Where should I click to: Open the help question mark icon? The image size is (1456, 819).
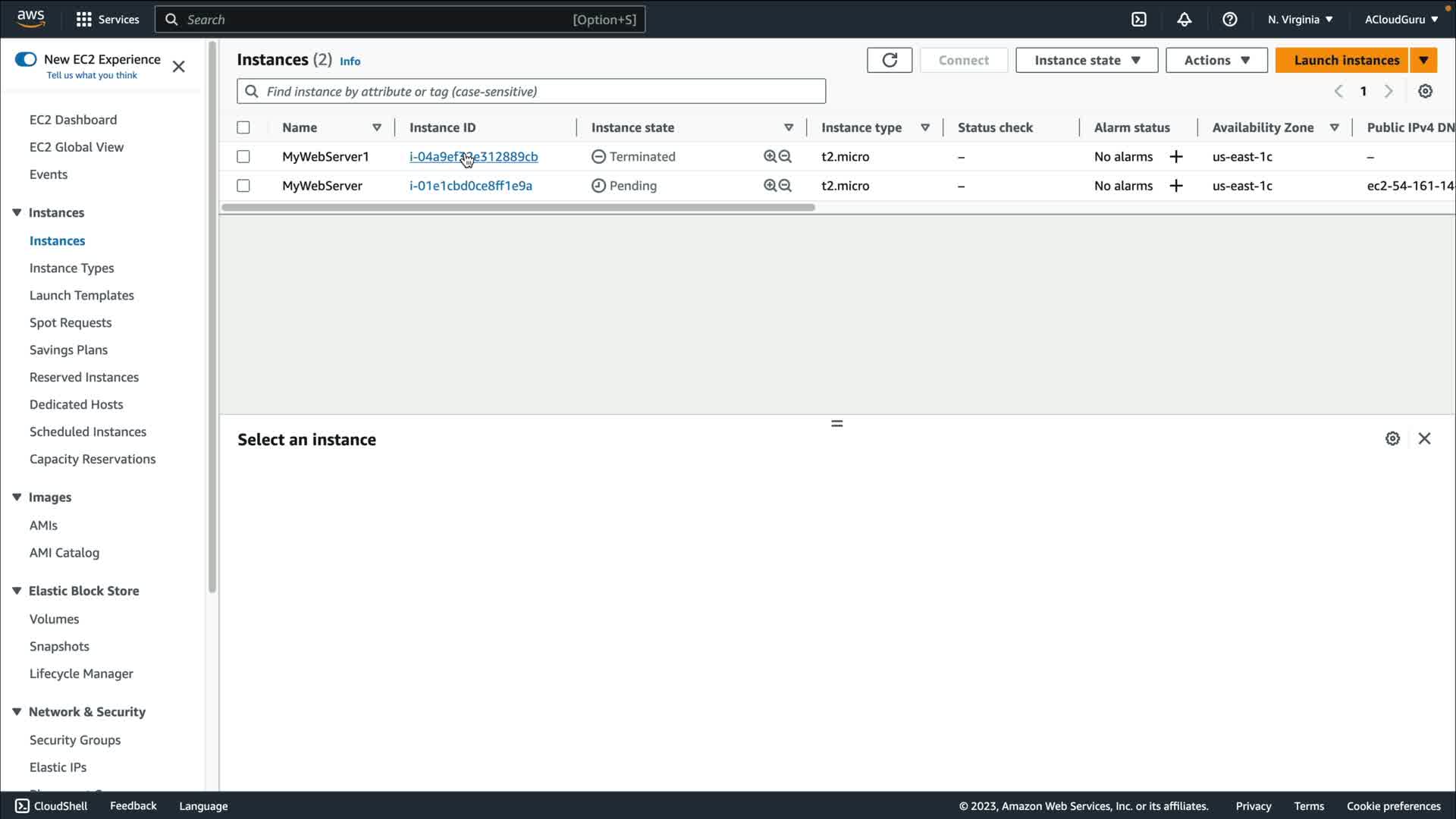(x=1229, y=20)
